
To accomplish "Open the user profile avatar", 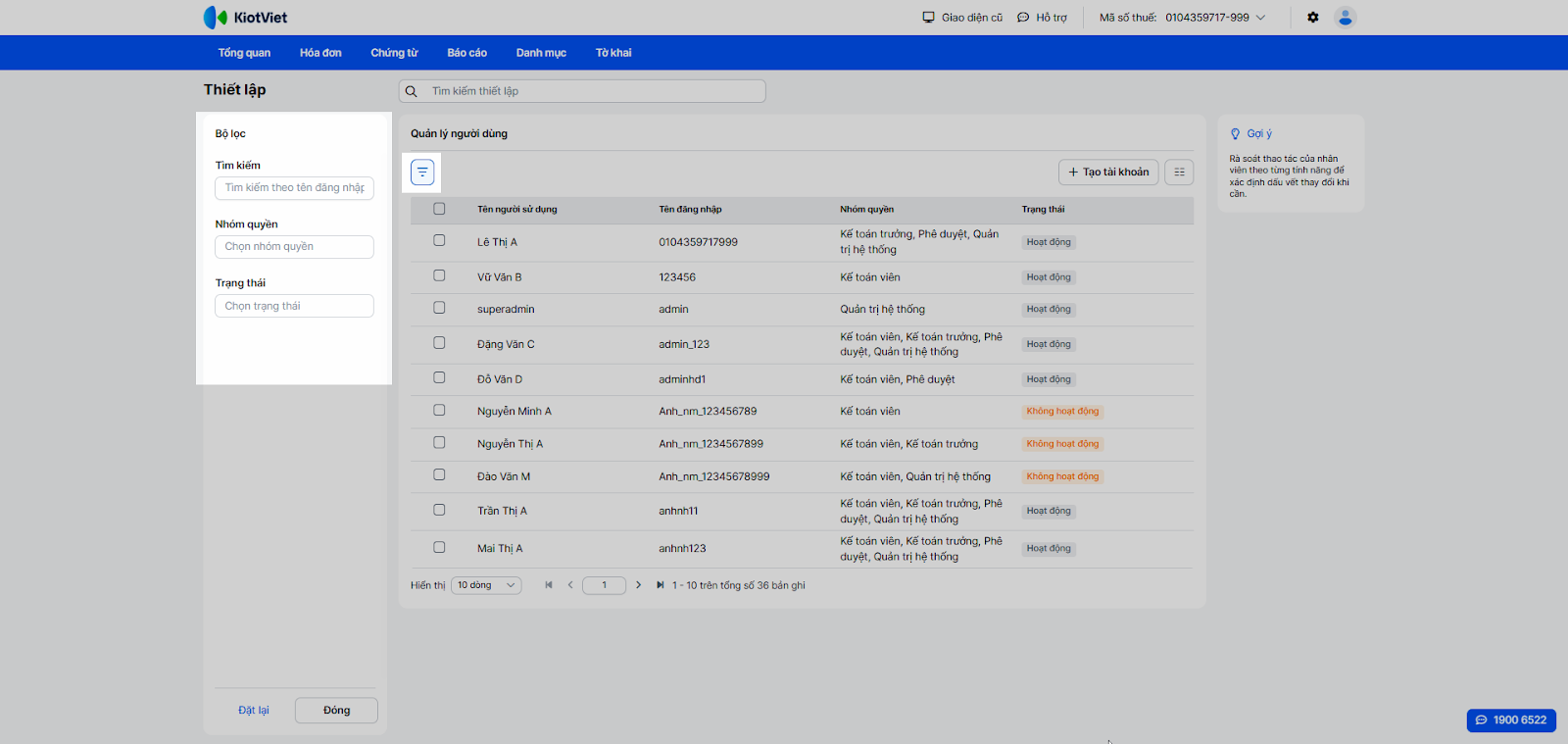I will coord(1345,18).
